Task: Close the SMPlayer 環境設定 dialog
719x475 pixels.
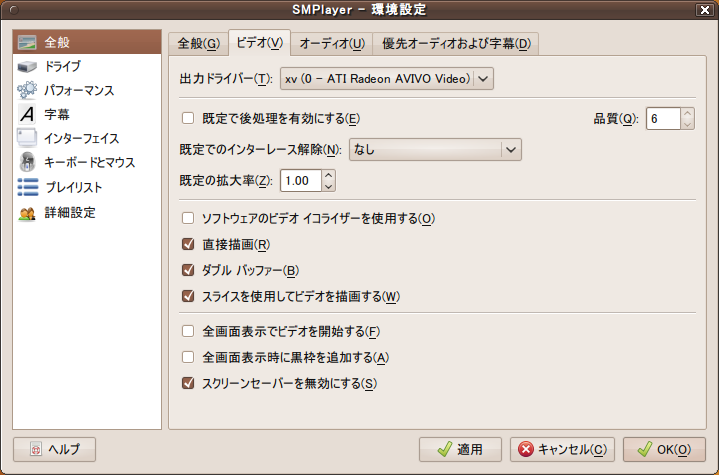Action: [x=705, y=10]
